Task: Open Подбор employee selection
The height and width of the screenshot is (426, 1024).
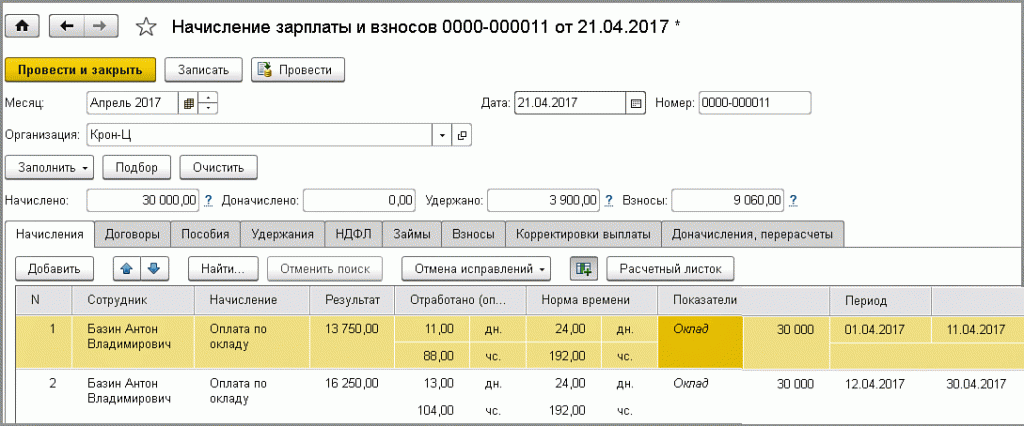Action: [136, 167]
